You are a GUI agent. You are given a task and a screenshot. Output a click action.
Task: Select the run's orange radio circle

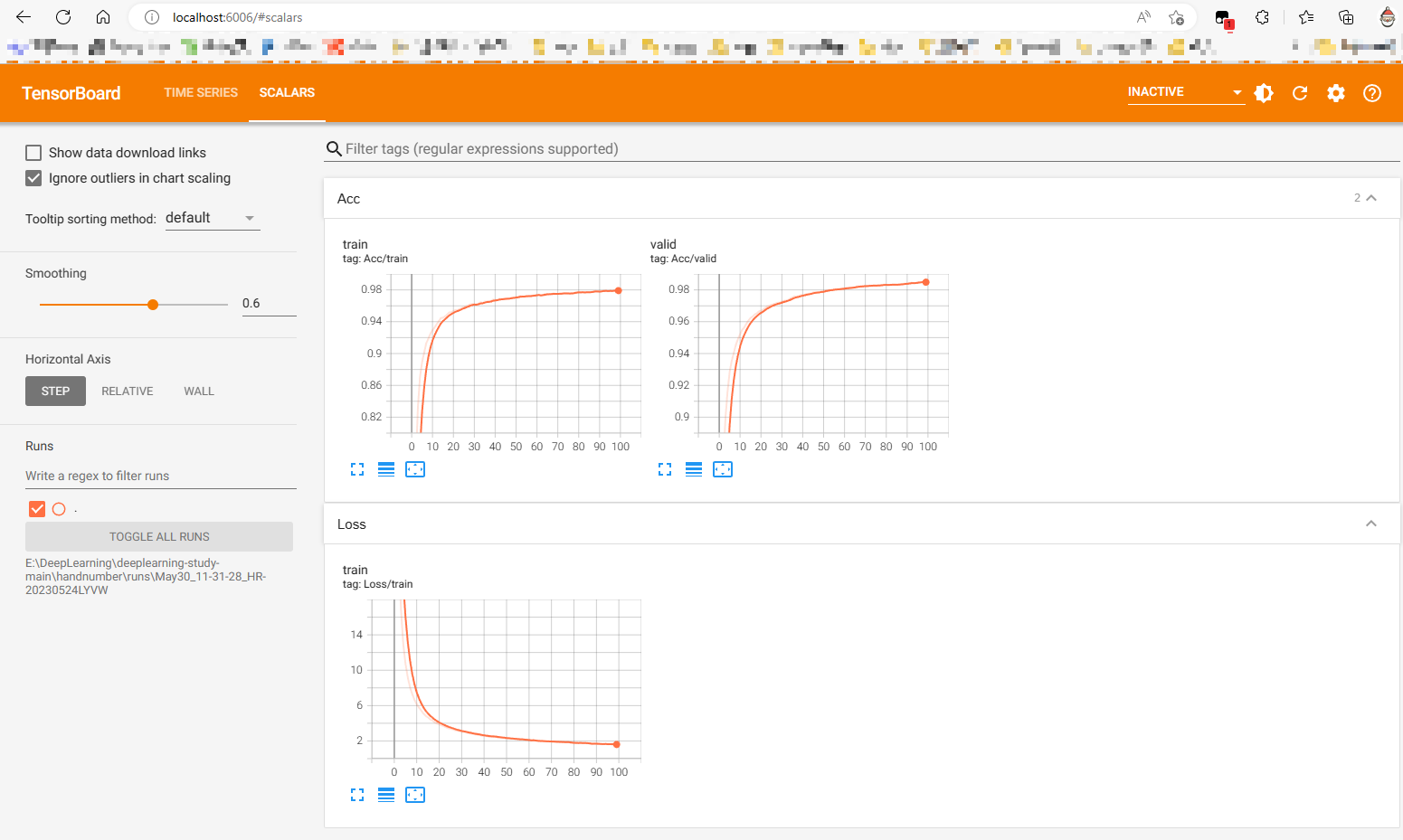(x=59, y=509)
